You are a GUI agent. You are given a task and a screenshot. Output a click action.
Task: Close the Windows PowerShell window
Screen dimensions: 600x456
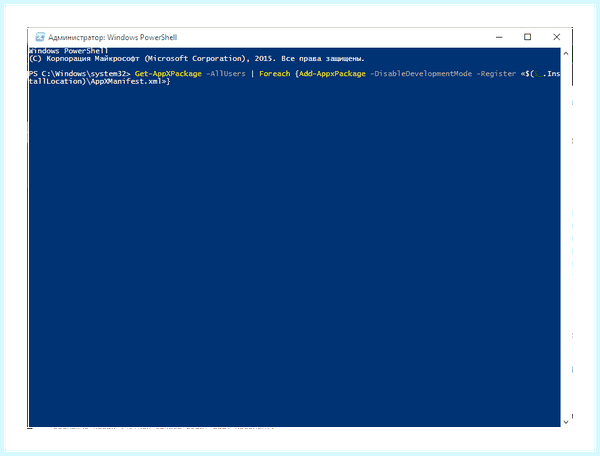(556, 37)
